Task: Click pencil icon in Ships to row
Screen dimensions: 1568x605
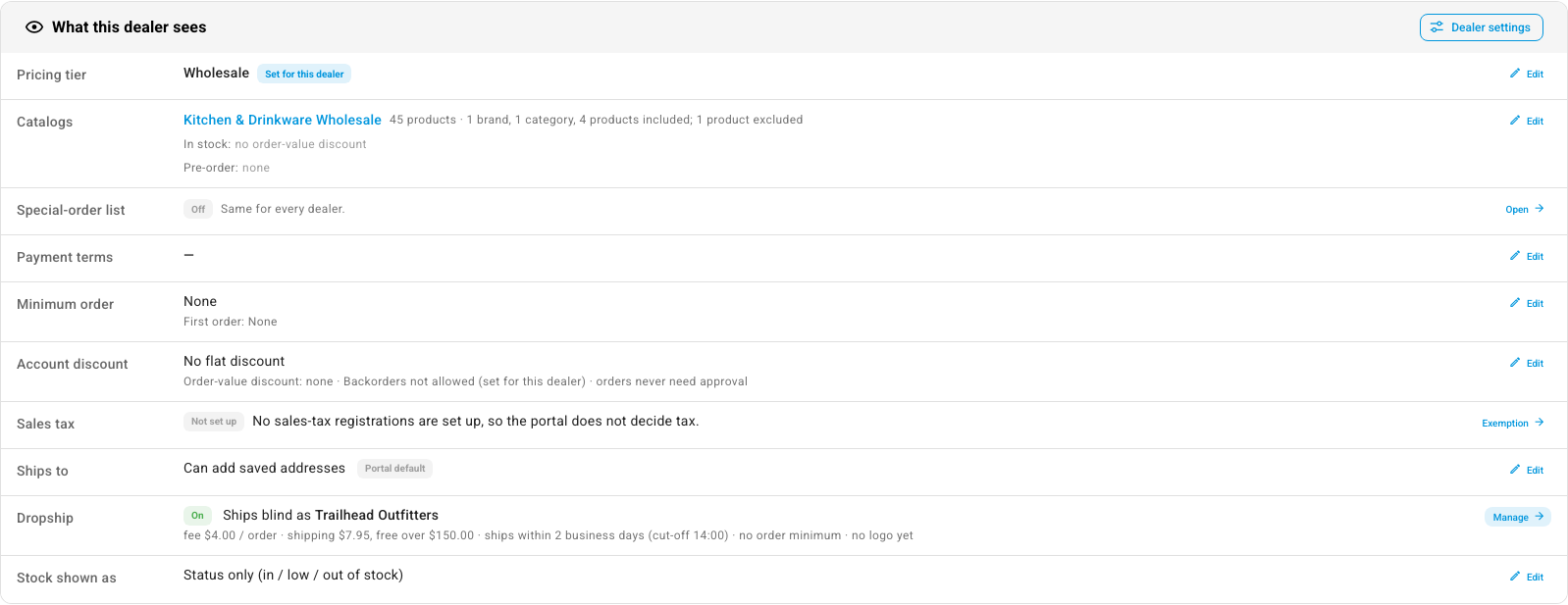Action: [1515, 470]
